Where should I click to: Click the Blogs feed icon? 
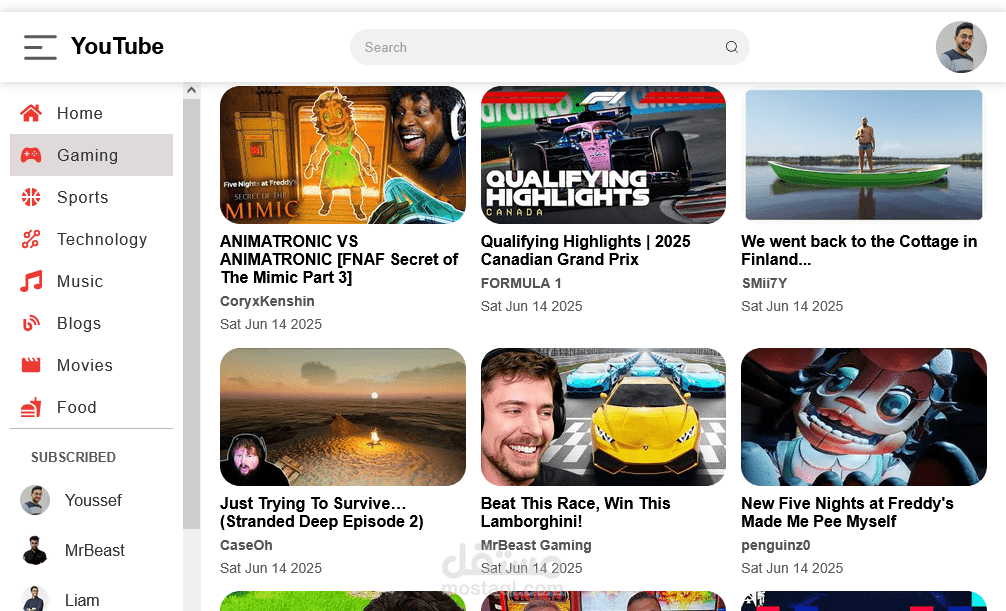click(x=31, y=323)
